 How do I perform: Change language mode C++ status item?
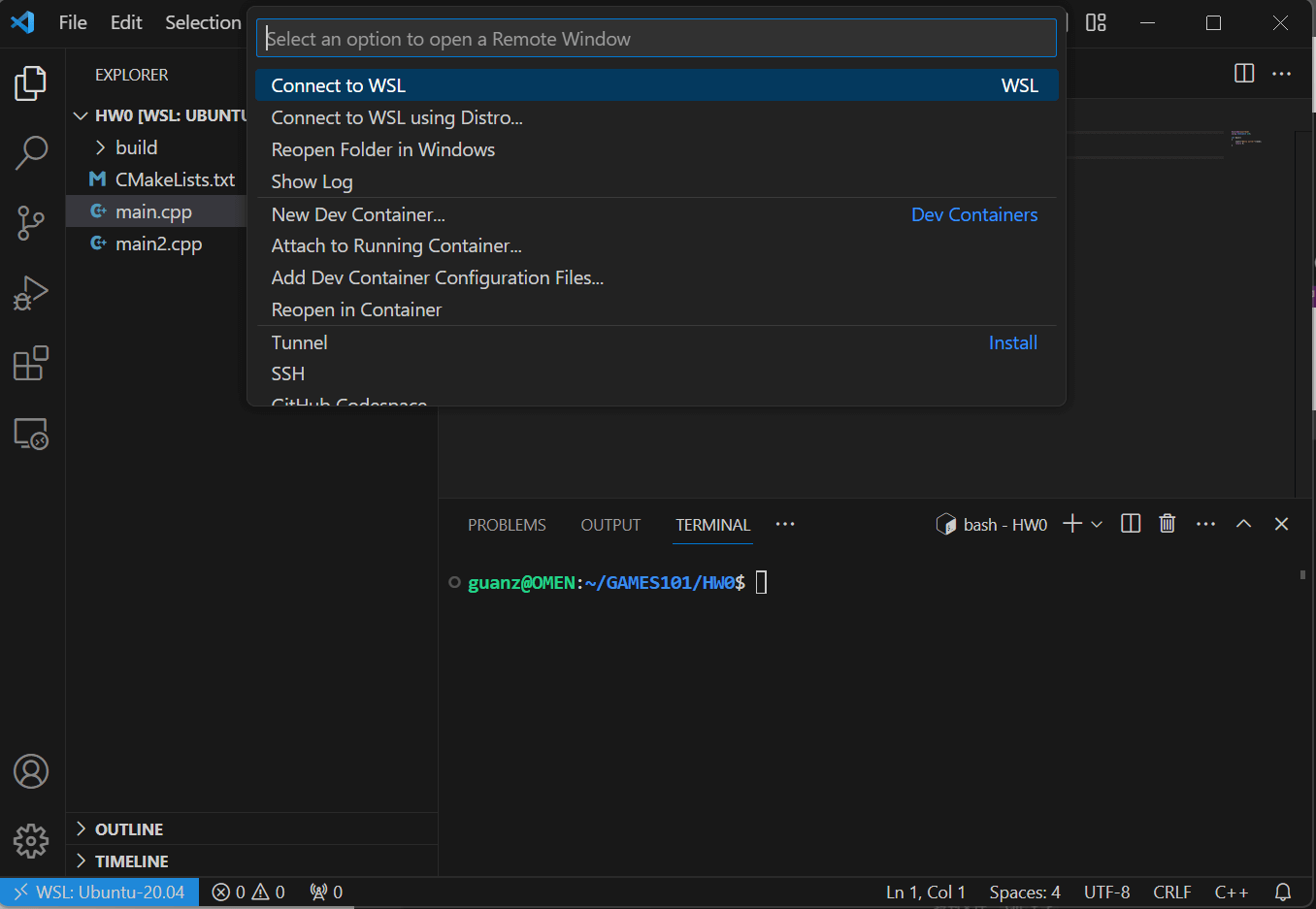[1231, 892]
